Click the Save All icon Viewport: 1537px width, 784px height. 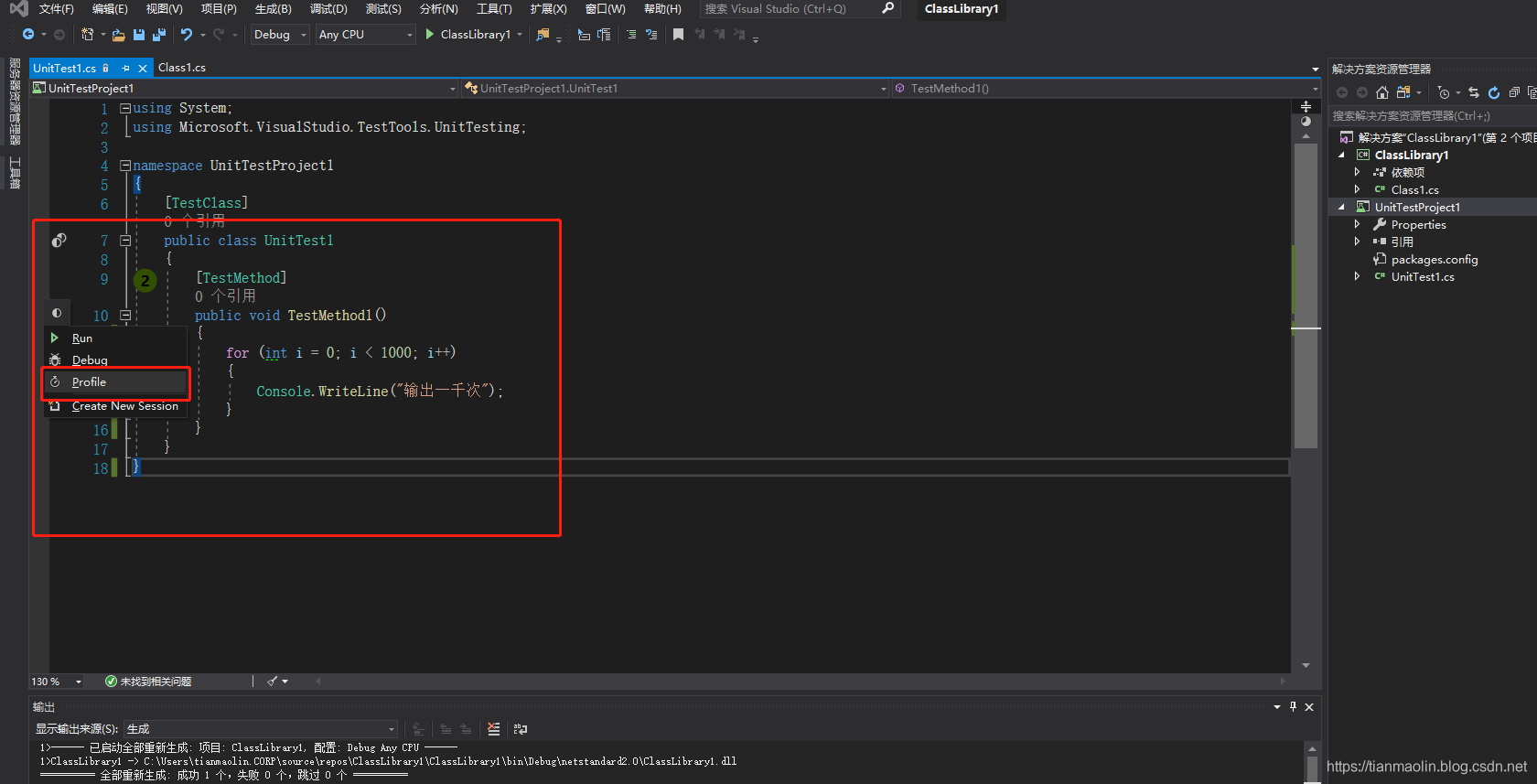(x=159, y=35)
